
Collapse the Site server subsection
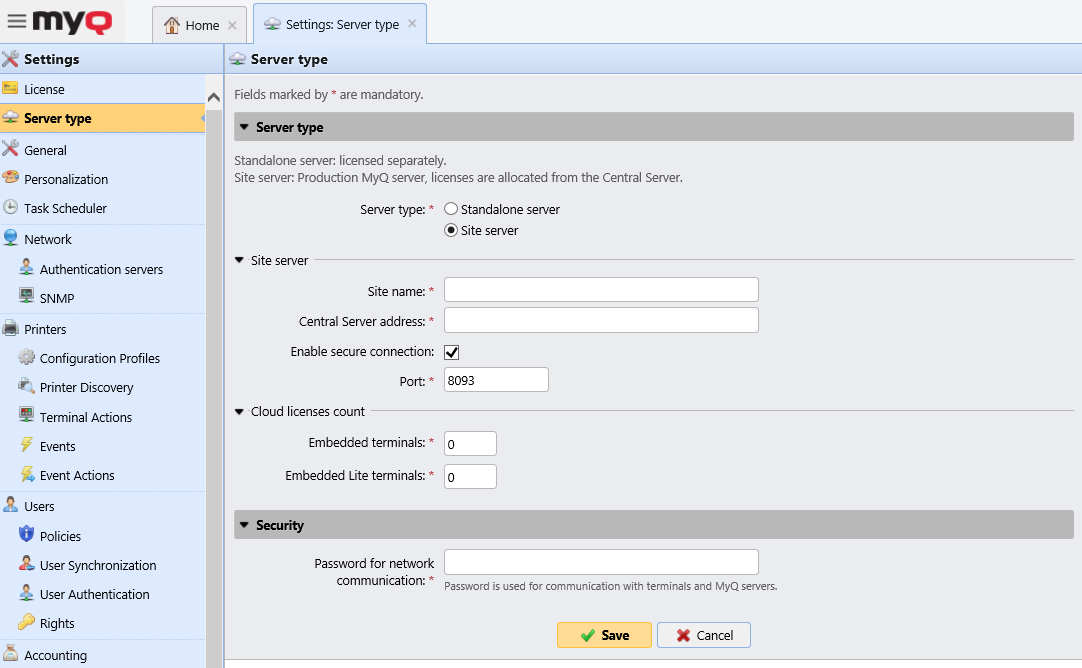point(240,258)
